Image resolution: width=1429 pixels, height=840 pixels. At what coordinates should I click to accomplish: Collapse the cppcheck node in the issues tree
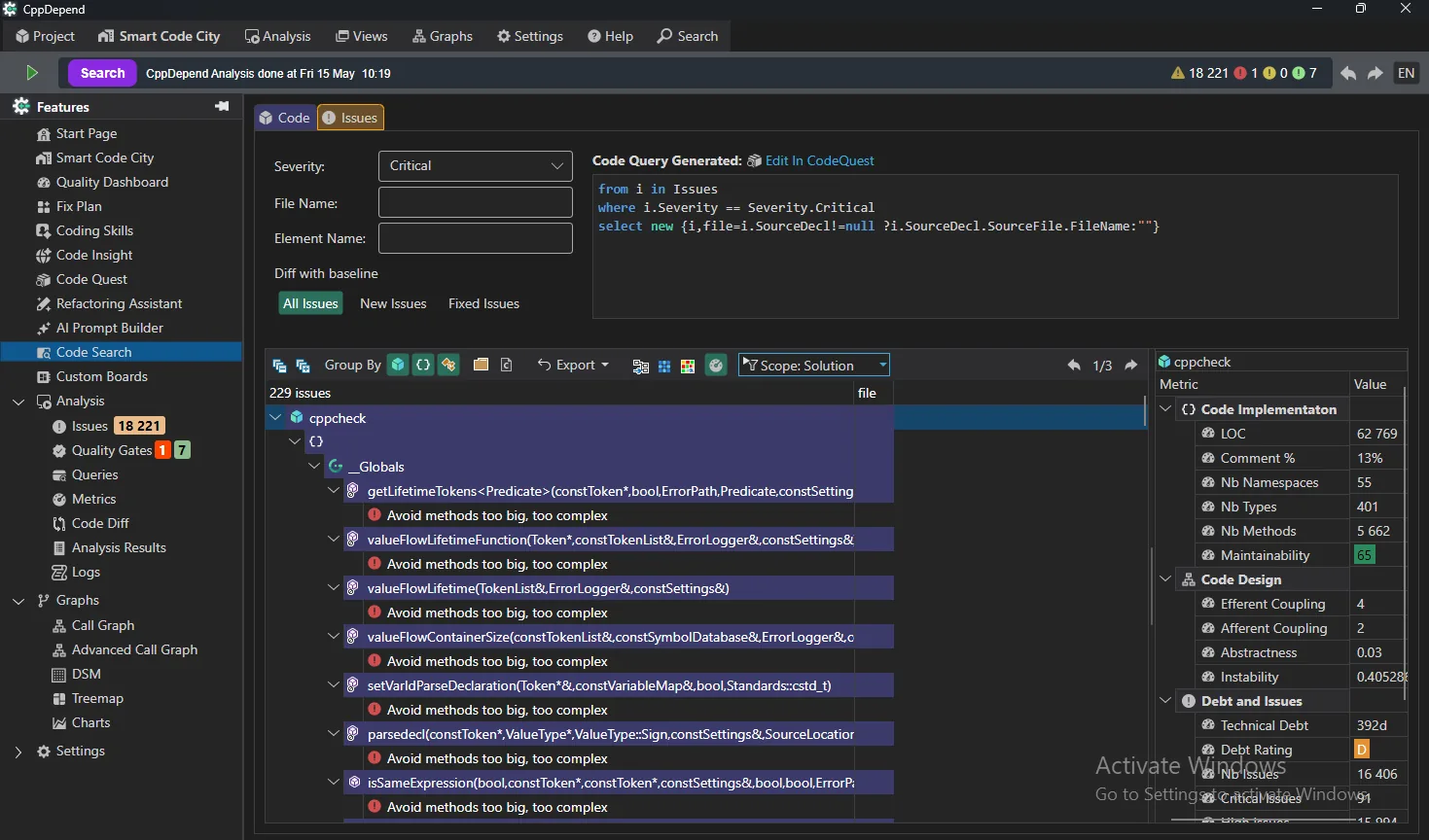pos(276,417)
